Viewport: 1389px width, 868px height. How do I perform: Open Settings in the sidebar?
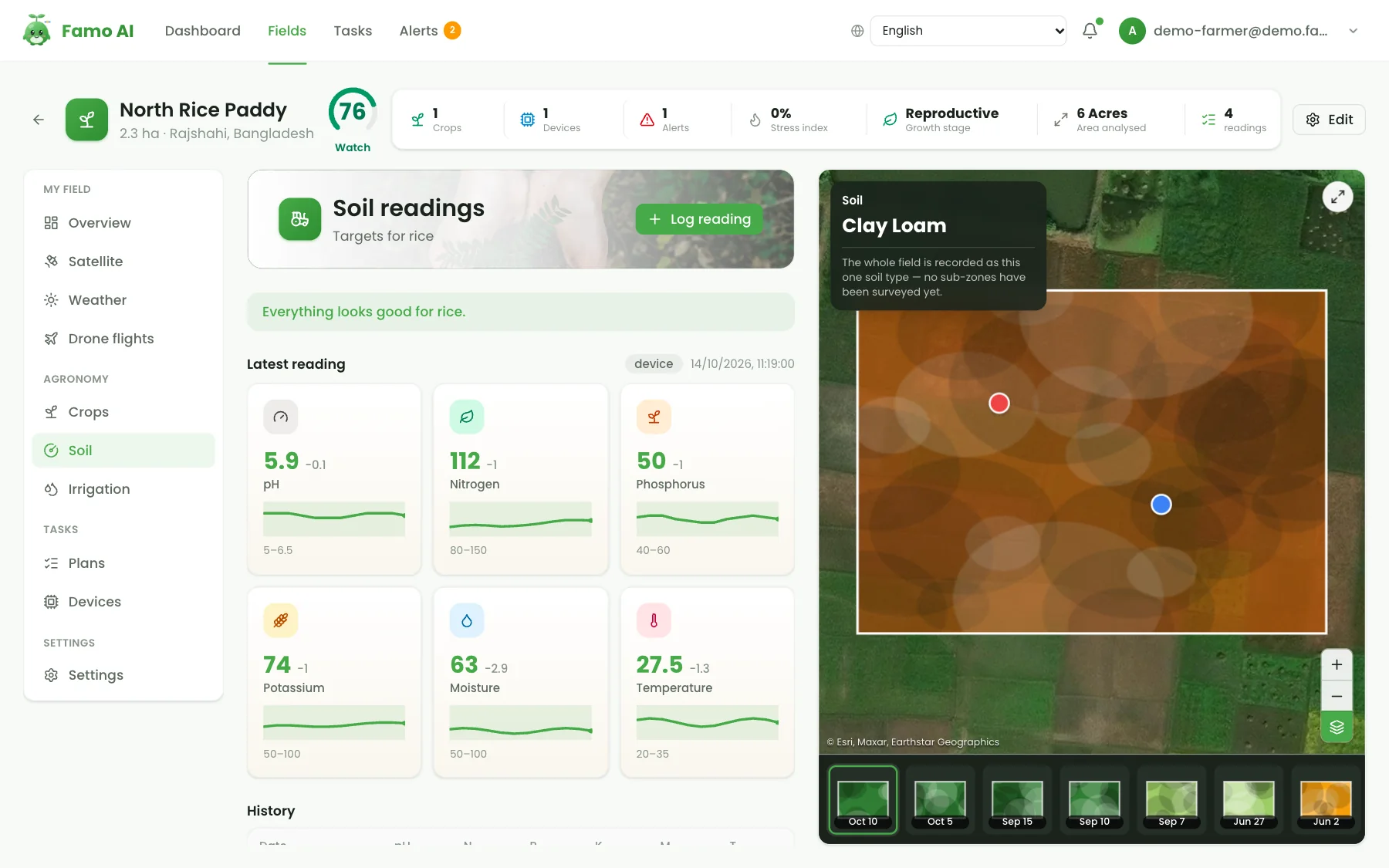[123, 675]
